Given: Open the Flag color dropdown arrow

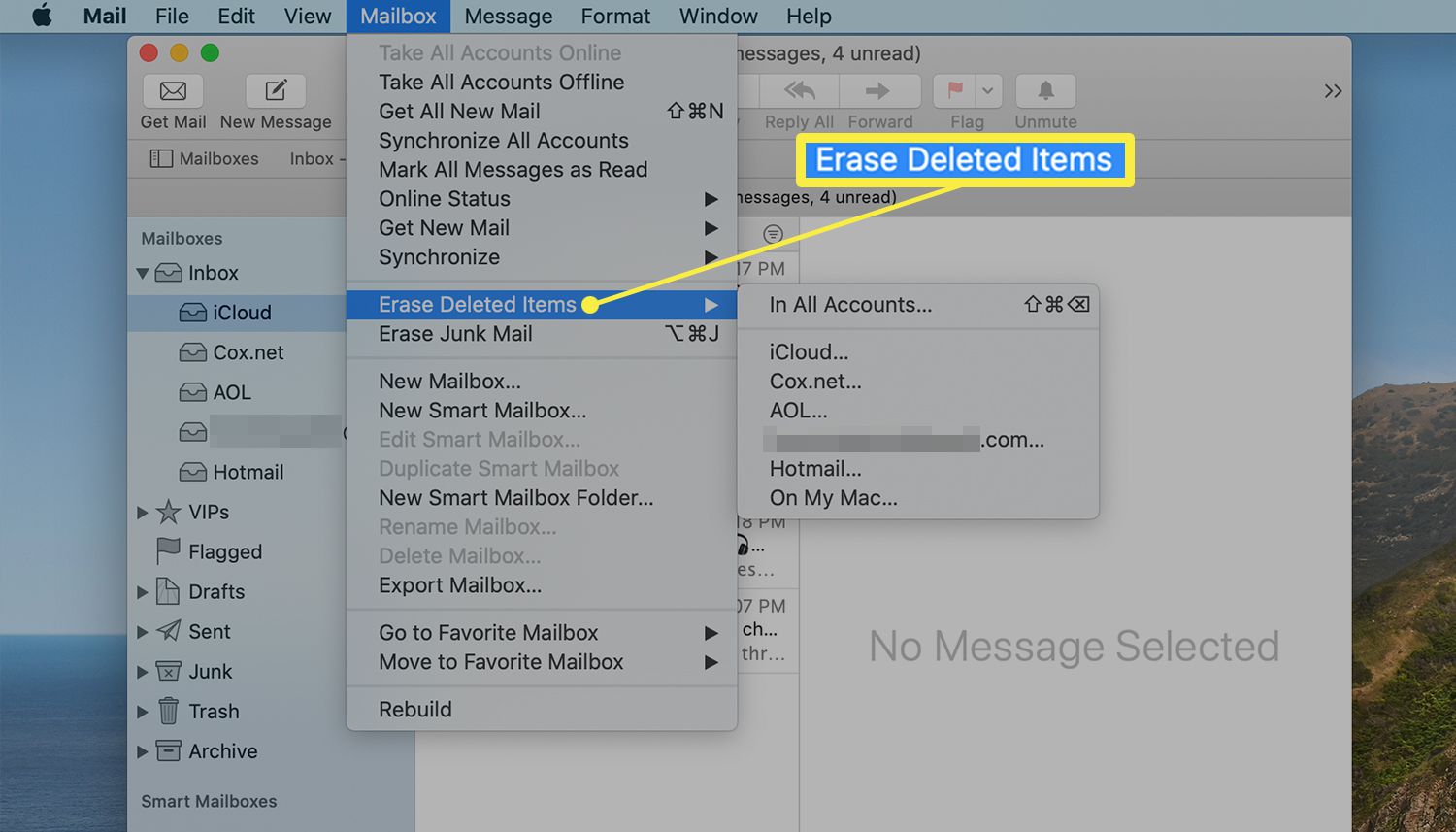Looking at the screenshot, I should coord(988,91).
